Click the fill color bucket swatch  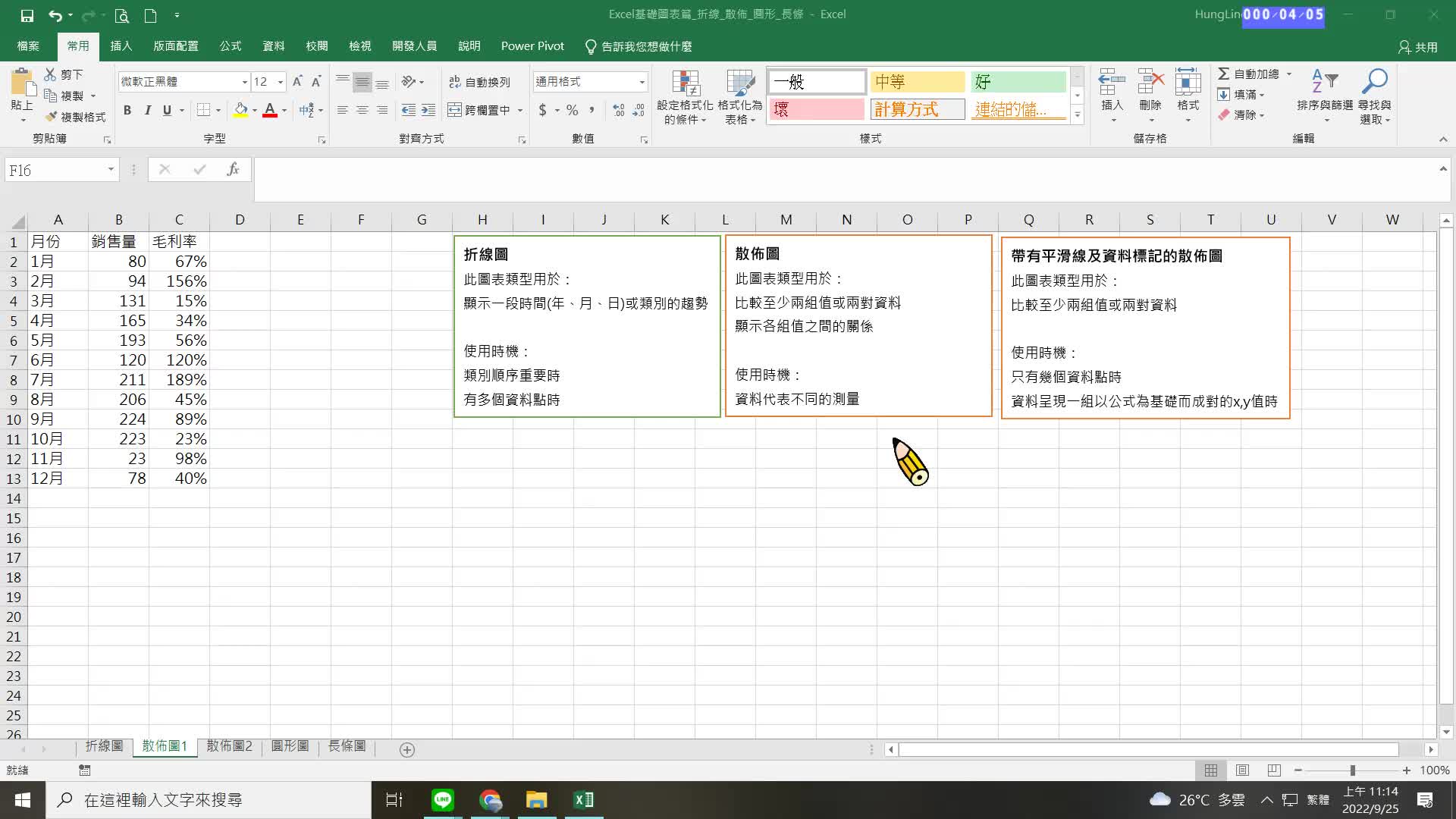pos(240,111)
